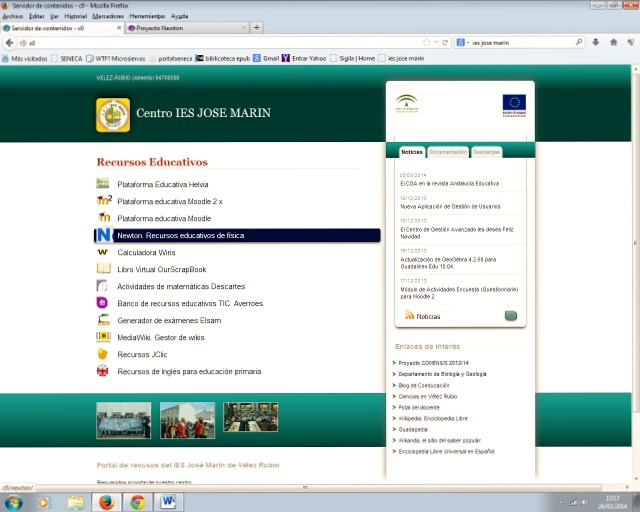Click the Entrar Yahoo bookmark
Viewport: 640px width, 512px height.
304,58
